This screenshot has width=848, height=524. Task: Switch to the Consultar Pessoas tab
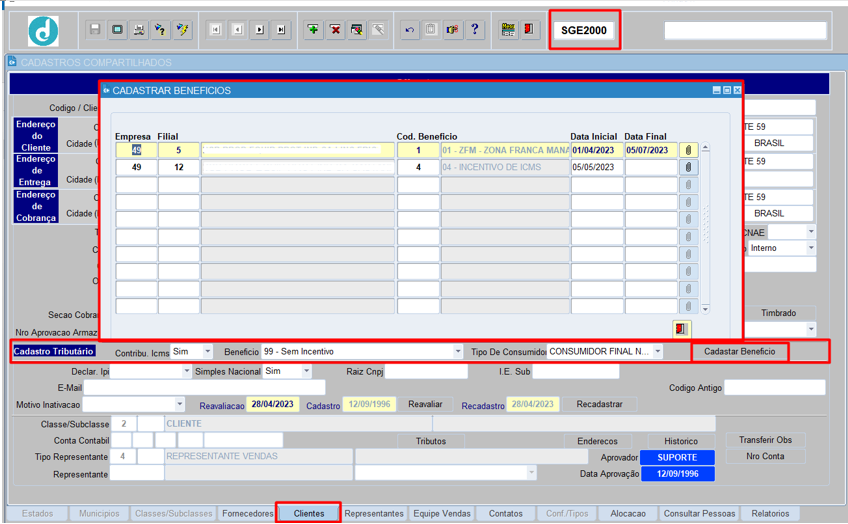pos(699,513)
